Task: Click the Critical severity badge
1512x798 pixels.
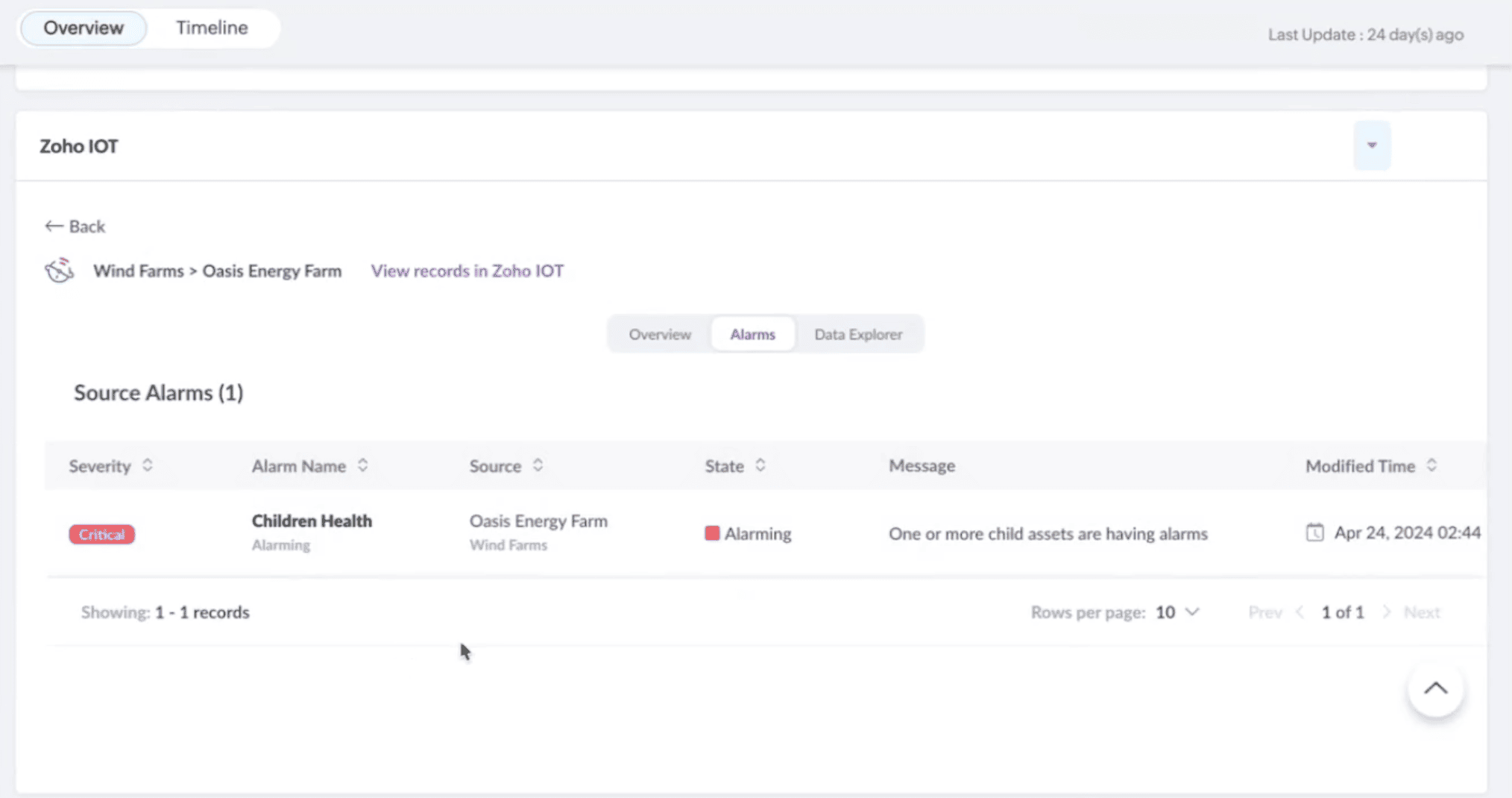Action: [102, 534]
